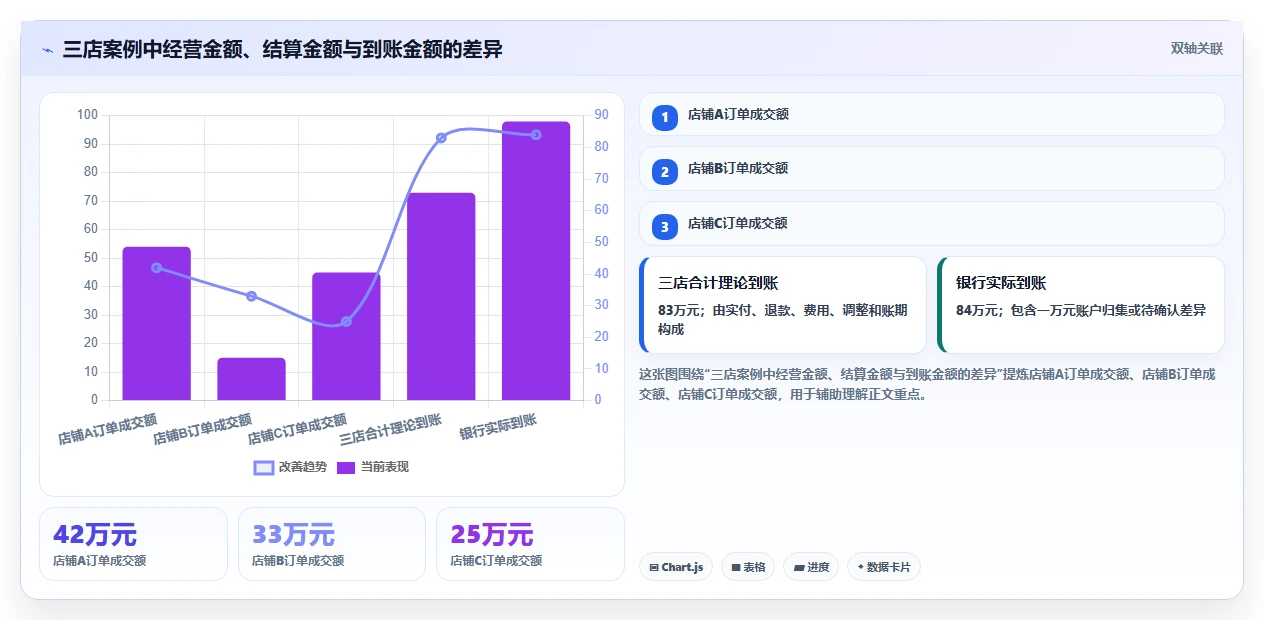Toggle the 当前表现 legend item

tap(372, 467)
